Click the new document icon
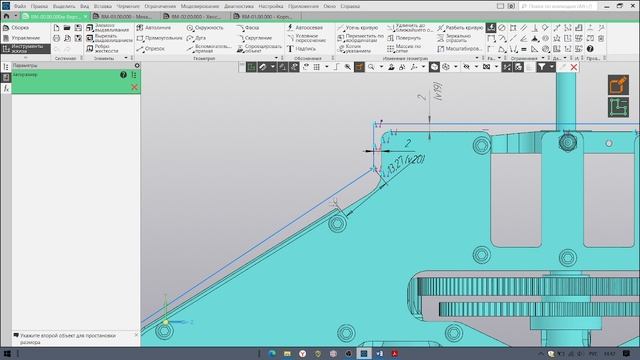This screenshot has height=360, width=640. pos(56,28)
